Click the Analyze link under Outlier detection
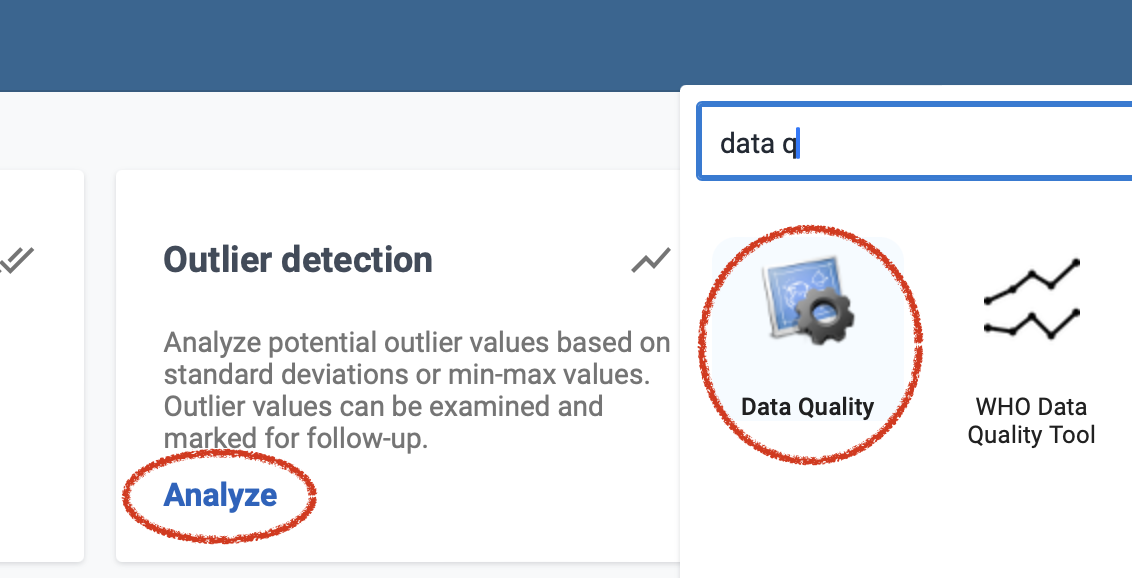The image size is (1132, 578). pos(220,495)
